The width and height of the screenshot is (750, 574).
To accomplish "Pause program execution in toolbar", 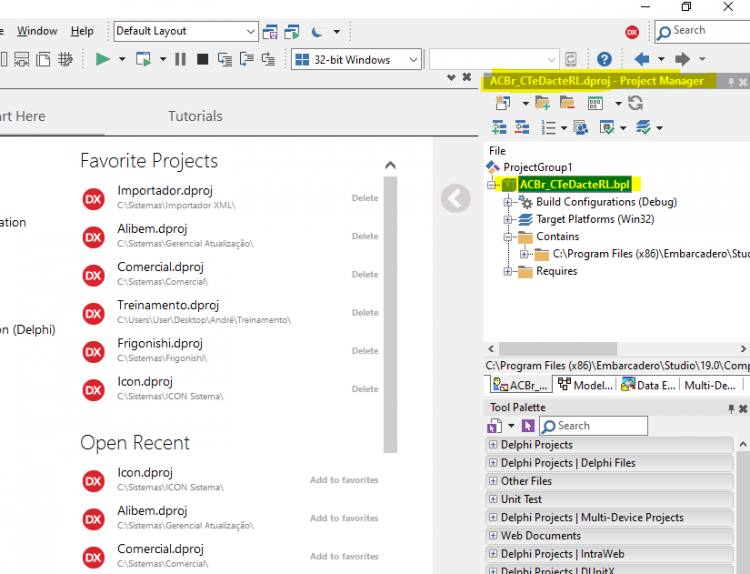I will click(x=180, y=59).
